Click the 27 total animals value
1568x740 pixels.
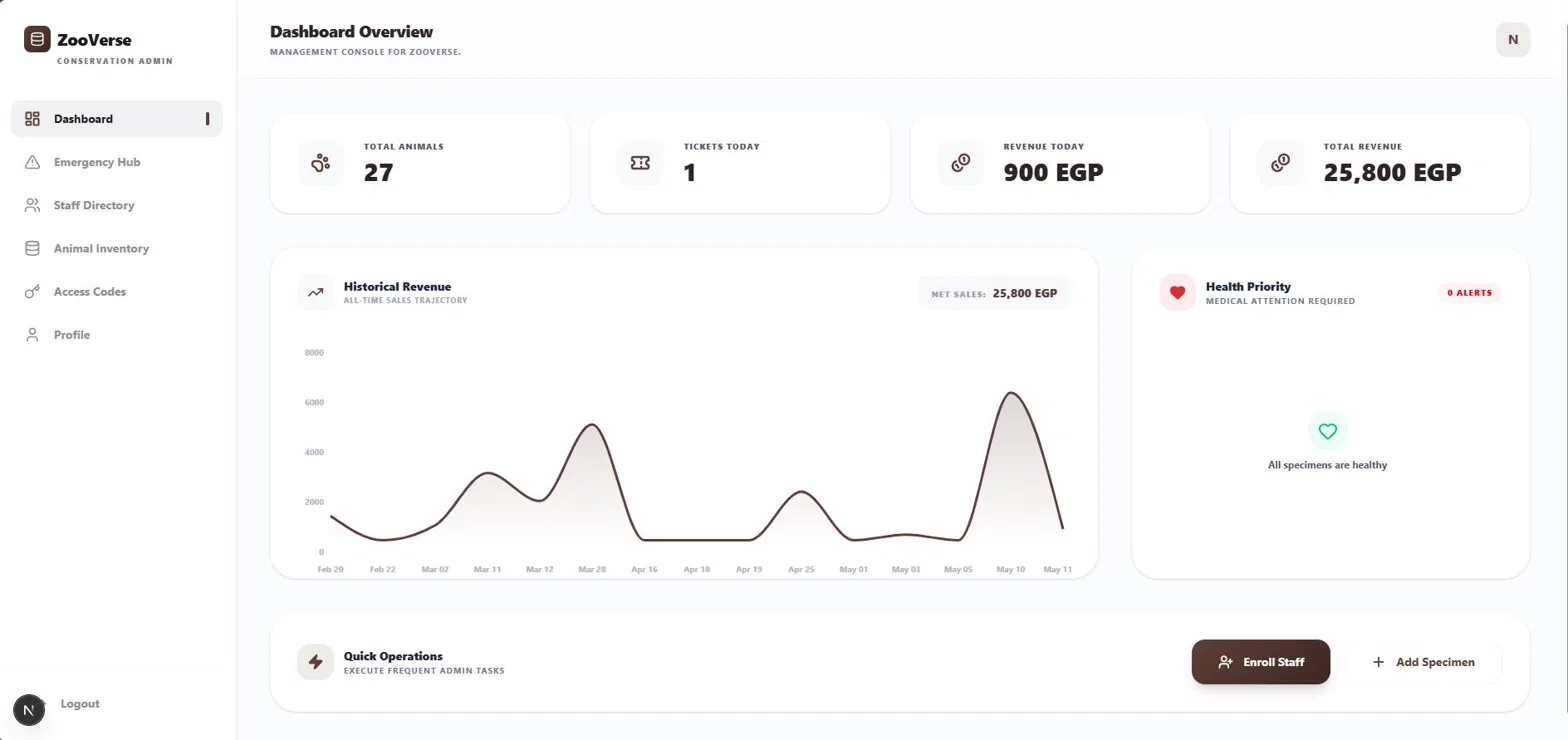click(x=378, y=173)
